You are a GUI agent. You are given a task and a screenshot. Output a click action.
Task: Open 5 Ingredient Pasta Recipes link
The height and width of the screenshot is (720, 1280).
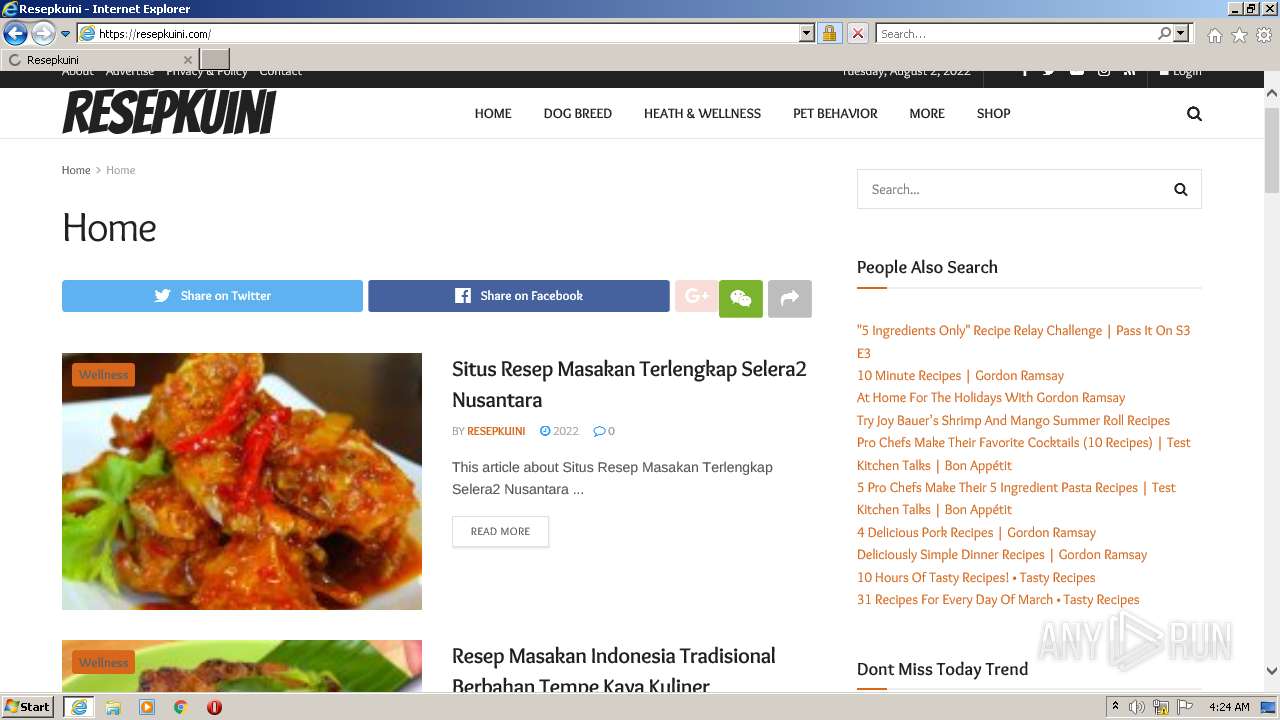pos(1016,499)
